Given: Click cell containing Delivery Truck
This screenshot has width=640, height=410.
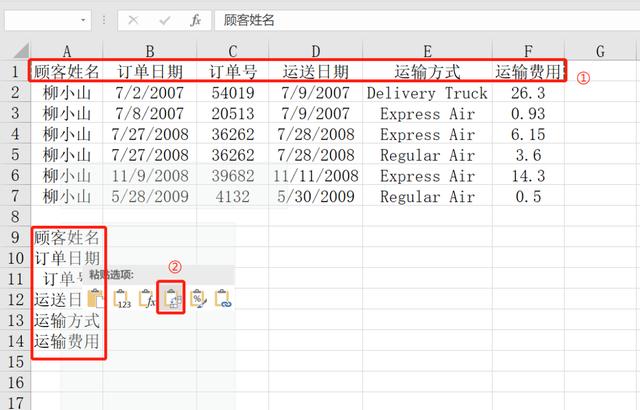Looking at the screenshot, I should click(427, 93).
